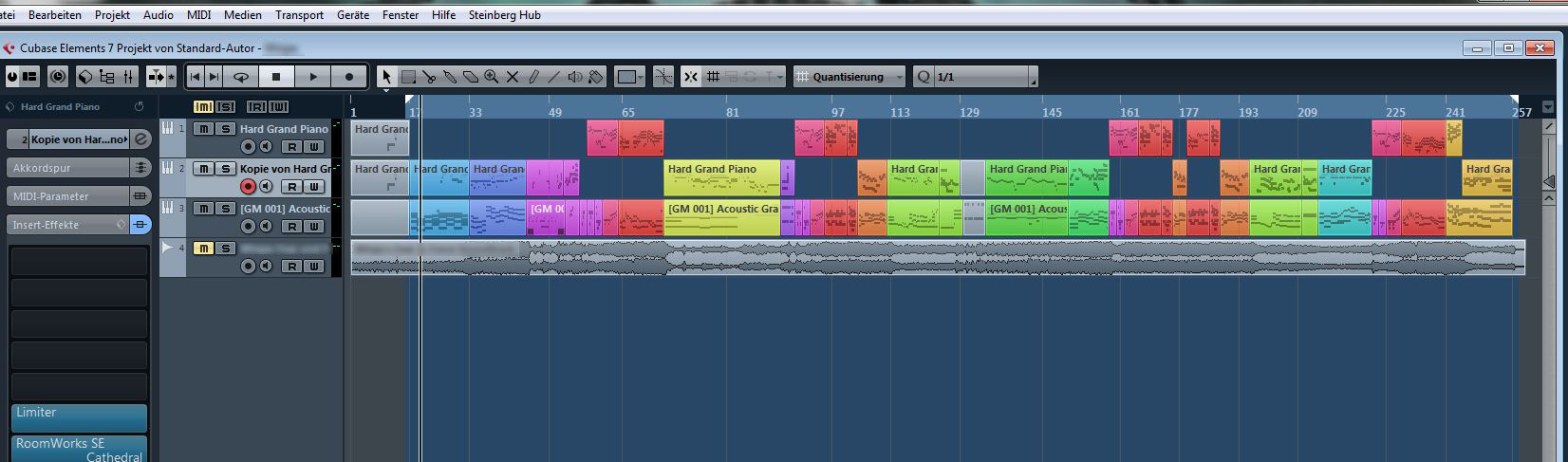
Task: Open the Transport menu
Action: point(299,15)
